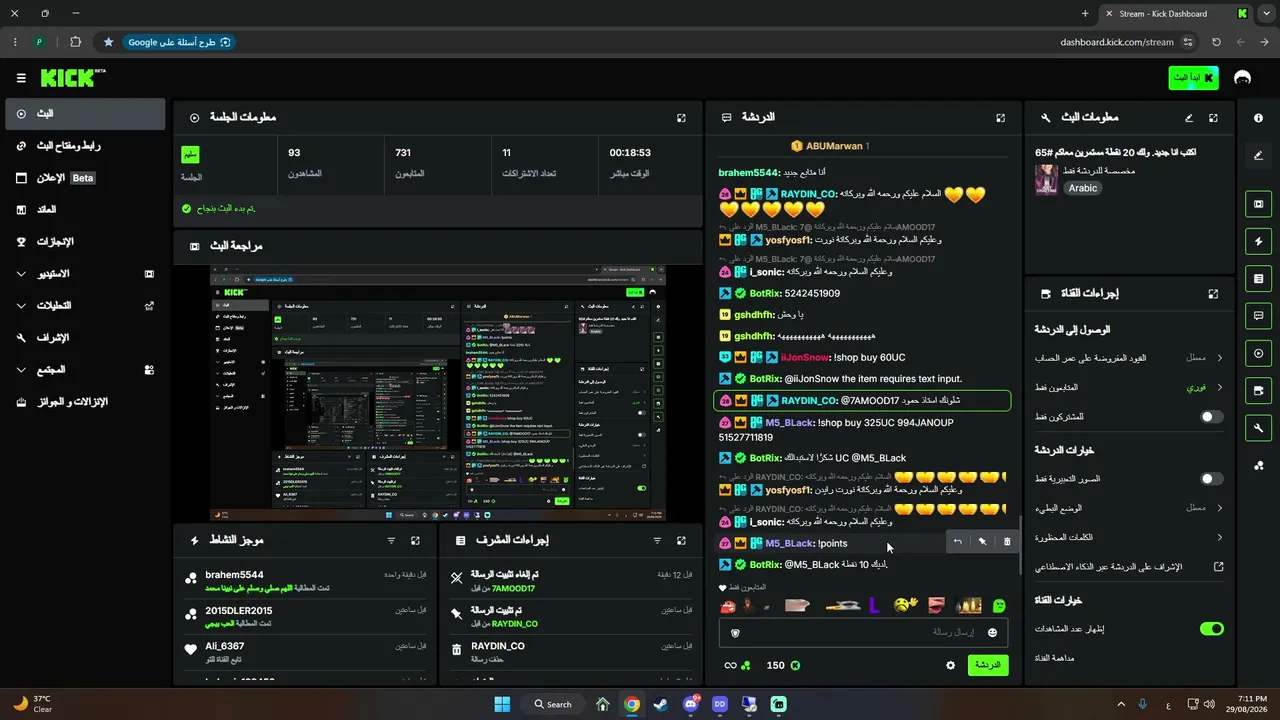Image resolution: width=1280 pixels, height=720 pixels.
Task: Pop out the إجراءات القناة panel
Action: coord(1213,294)
